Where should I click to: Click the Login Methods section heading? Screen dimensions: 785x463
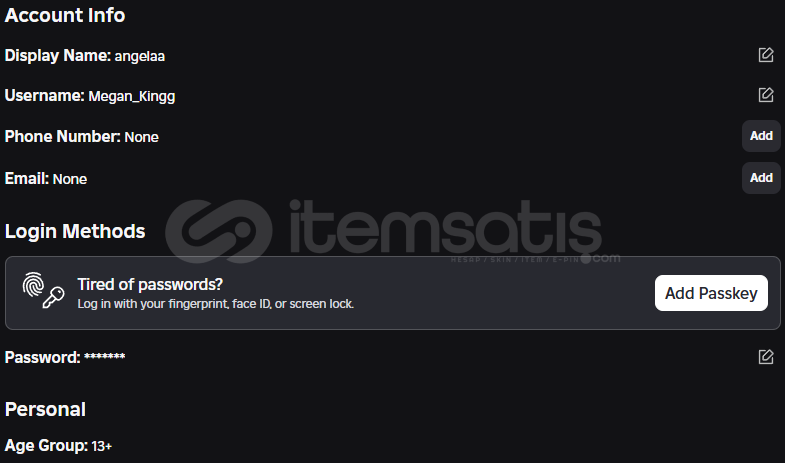click(x=75, y=231)
